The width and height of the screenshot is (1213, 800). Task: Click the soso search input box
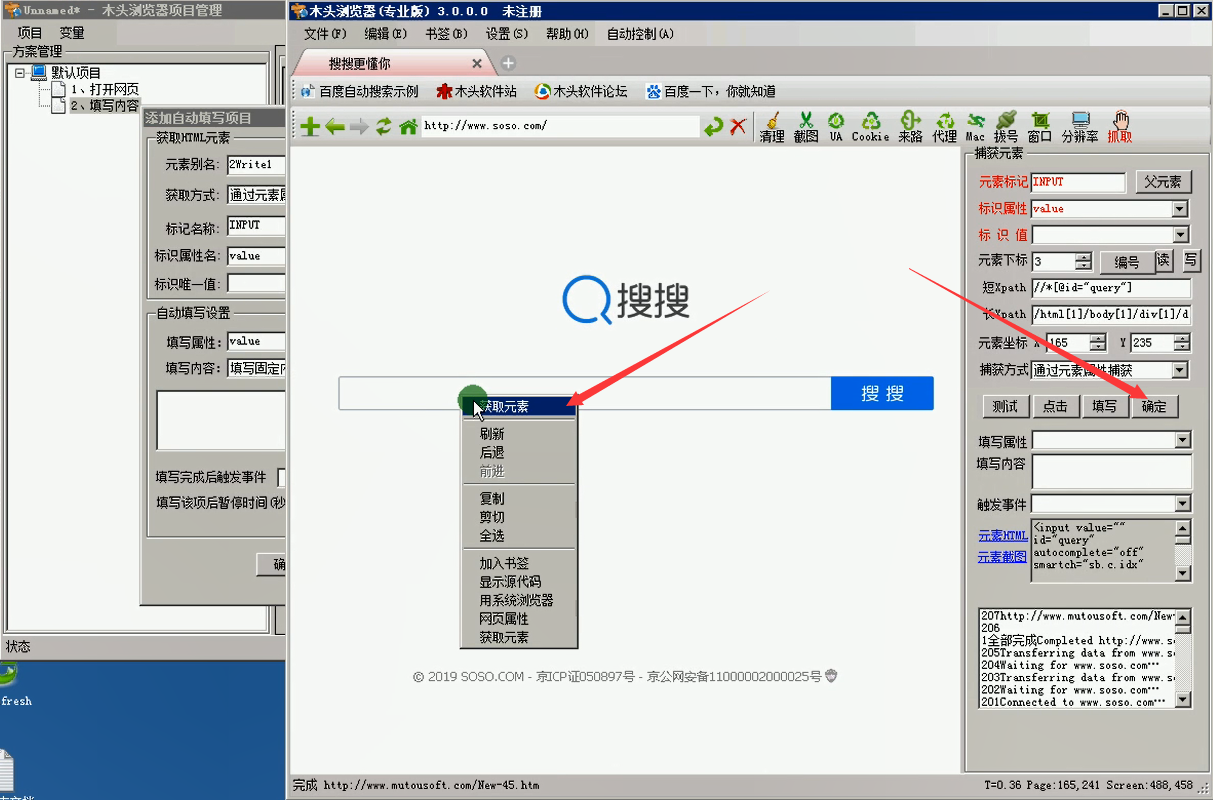[x=585, y=393]
